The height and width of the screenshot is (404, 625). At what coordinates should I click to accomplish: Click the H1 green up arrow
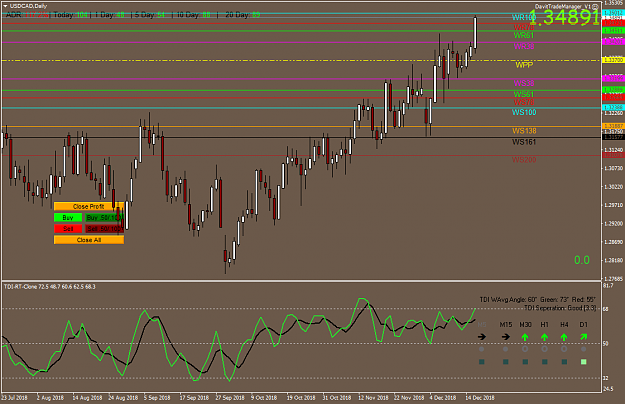pyautogui.click(x=544, y=337)
